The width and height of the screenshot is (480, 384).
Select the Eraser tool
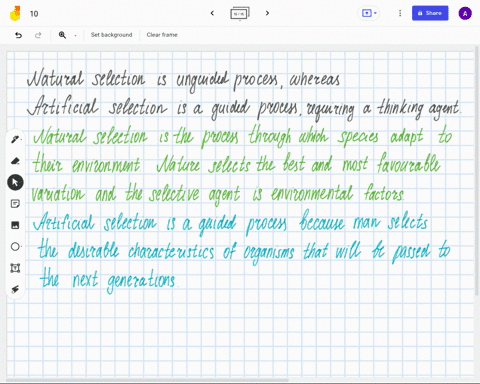coord(15,161)
